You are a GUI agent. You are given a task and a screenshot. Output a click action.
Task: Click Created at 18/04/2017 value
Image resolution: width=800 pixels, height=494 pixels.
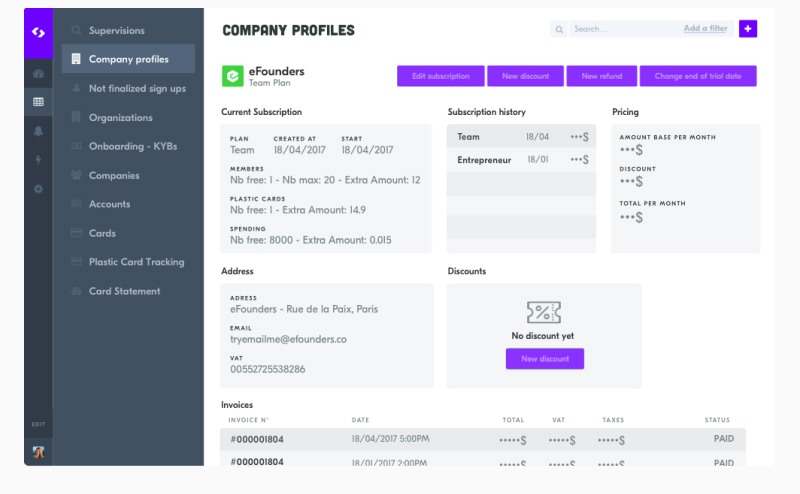(299, 150)
